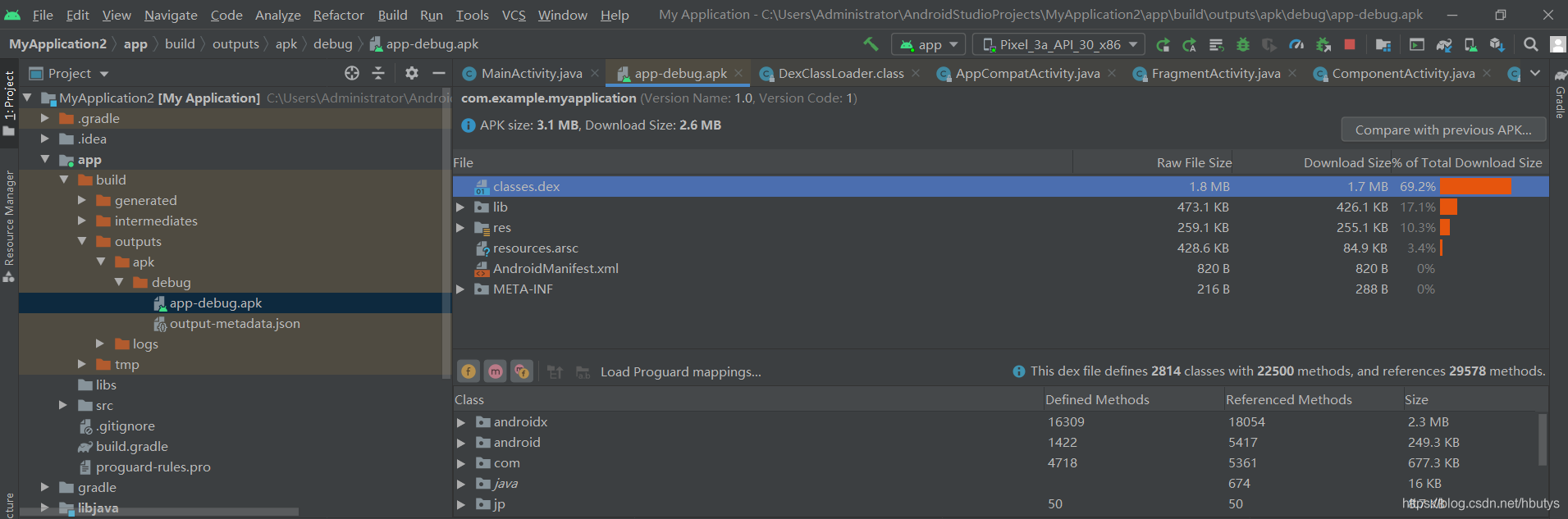
Task: Click the Run Anything terminal-window icon
Action: 1417,45
